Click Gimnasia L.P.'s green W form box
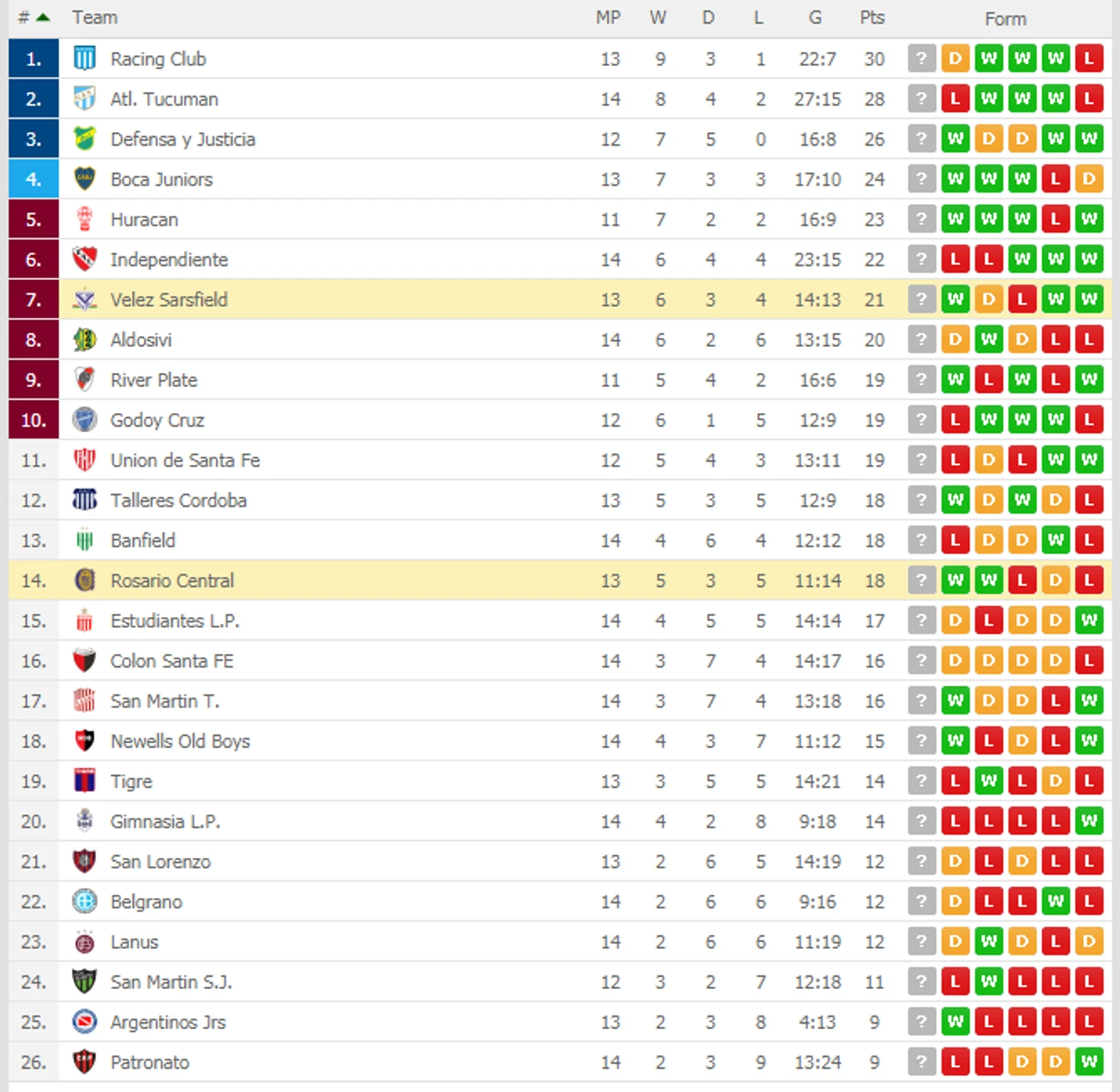Viewport: 1120px width, 1092px height. pos(1089,821)
